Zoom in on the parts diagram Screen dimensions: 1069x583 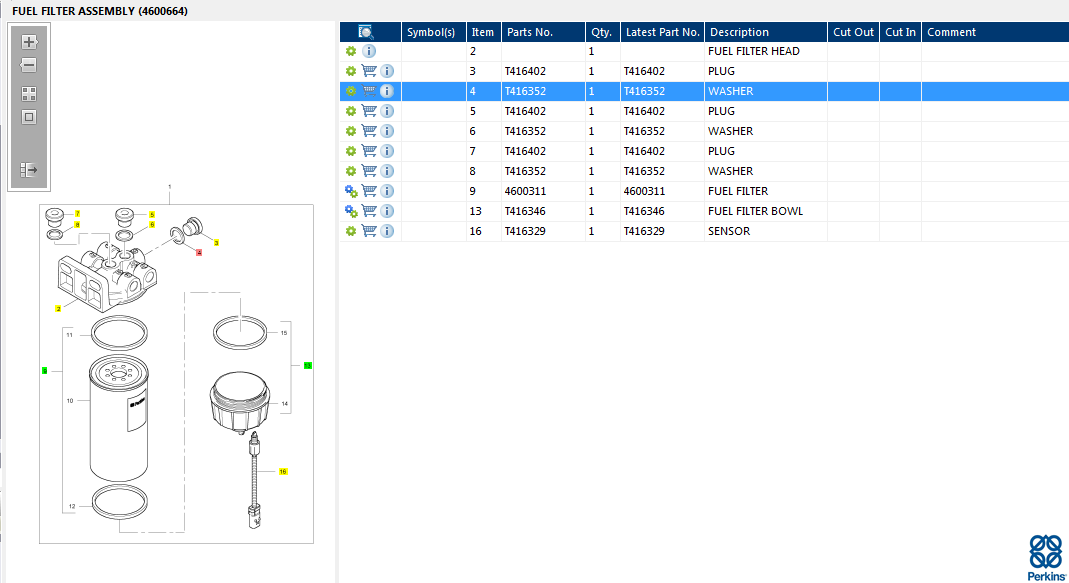(x=29, y=42)
